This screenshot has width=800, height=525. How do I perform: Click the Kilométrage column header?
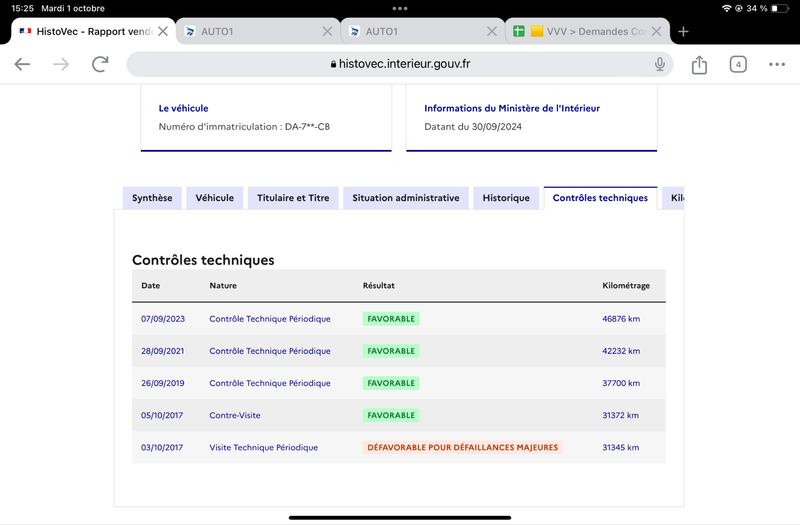[x=626, y=286]
